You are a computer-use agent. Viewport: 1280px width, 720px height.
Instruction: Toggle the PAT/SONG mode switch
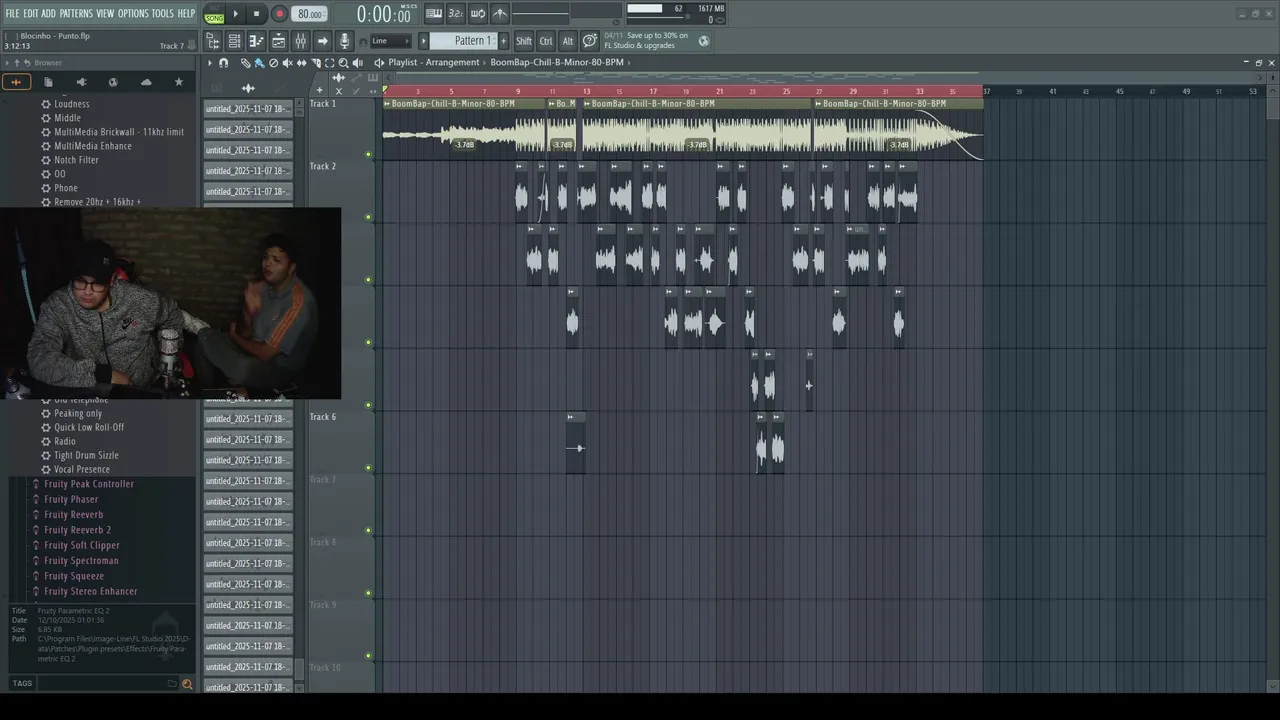click(214, 14)
